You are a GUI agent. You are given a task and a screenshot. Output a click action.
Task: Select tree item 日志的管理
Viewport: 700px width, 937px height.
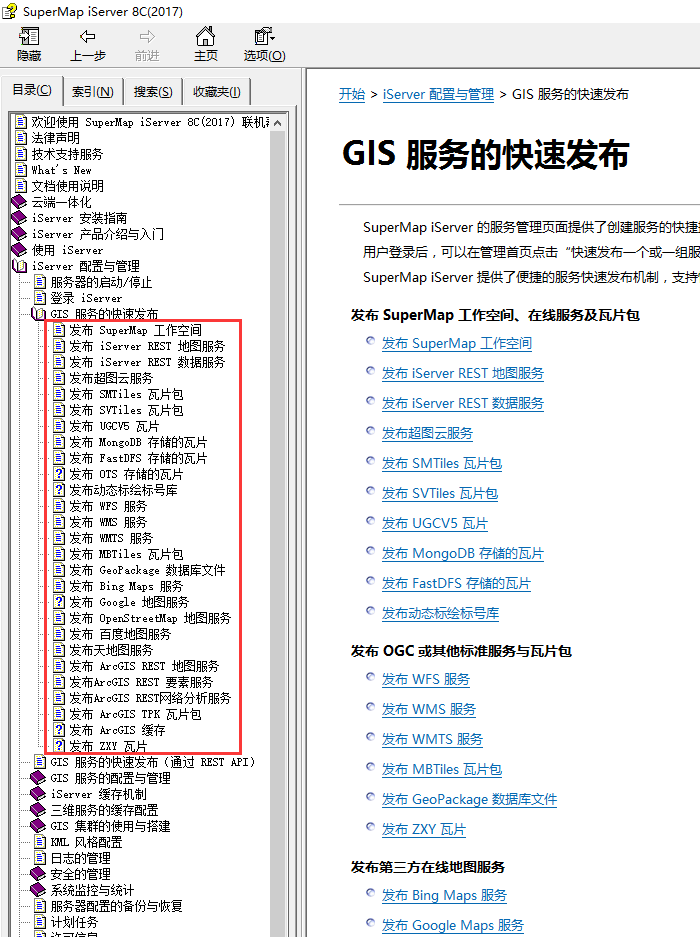(80, 858)
